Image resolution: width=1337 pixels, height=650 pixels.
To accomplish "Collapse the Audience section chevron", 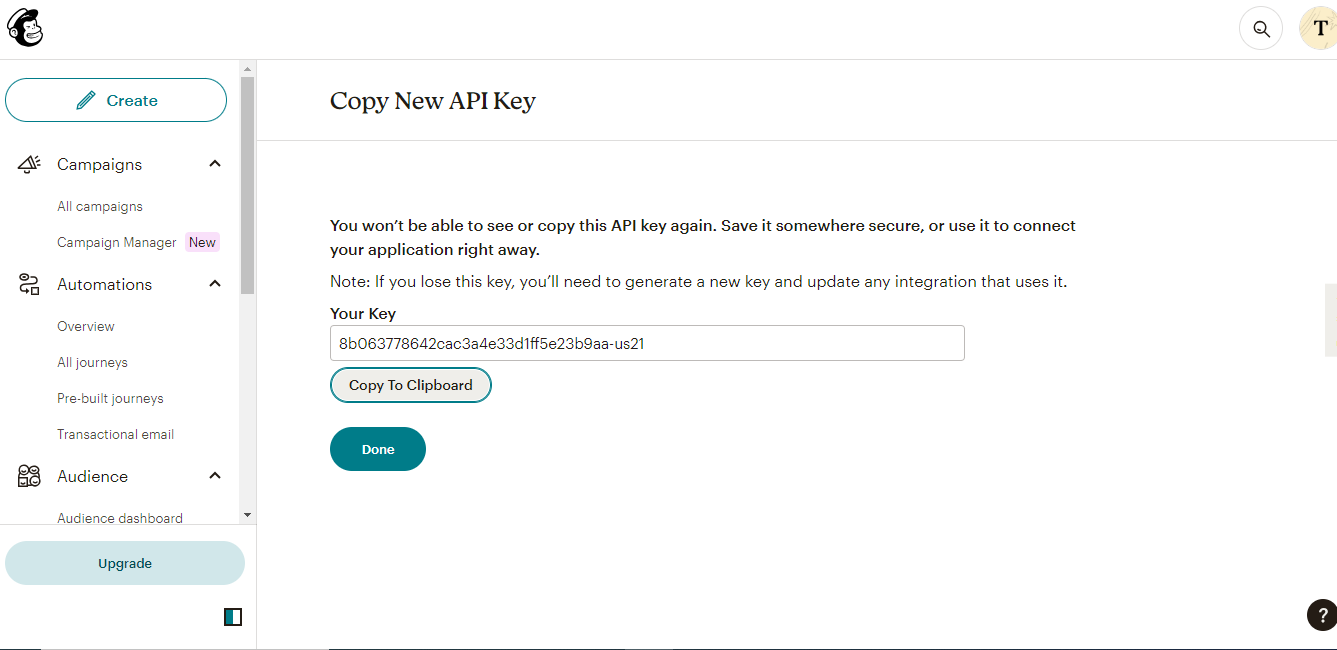I will click(x=215, y=476).
